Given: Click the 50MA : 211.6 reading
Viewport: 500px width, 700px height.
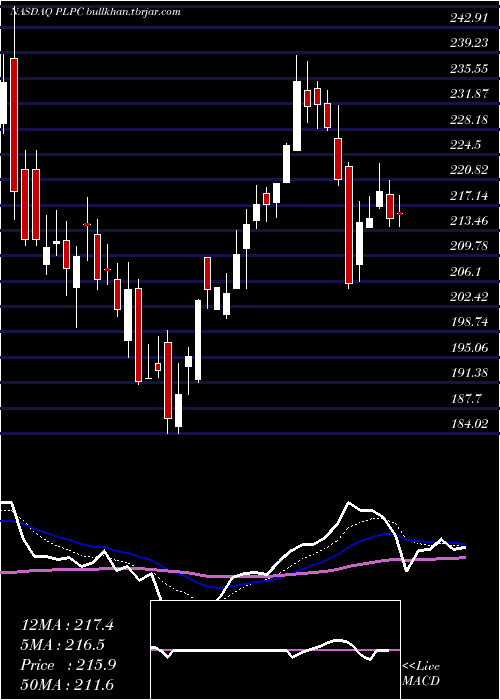Looking at the screenshot, I should (67, 684).
